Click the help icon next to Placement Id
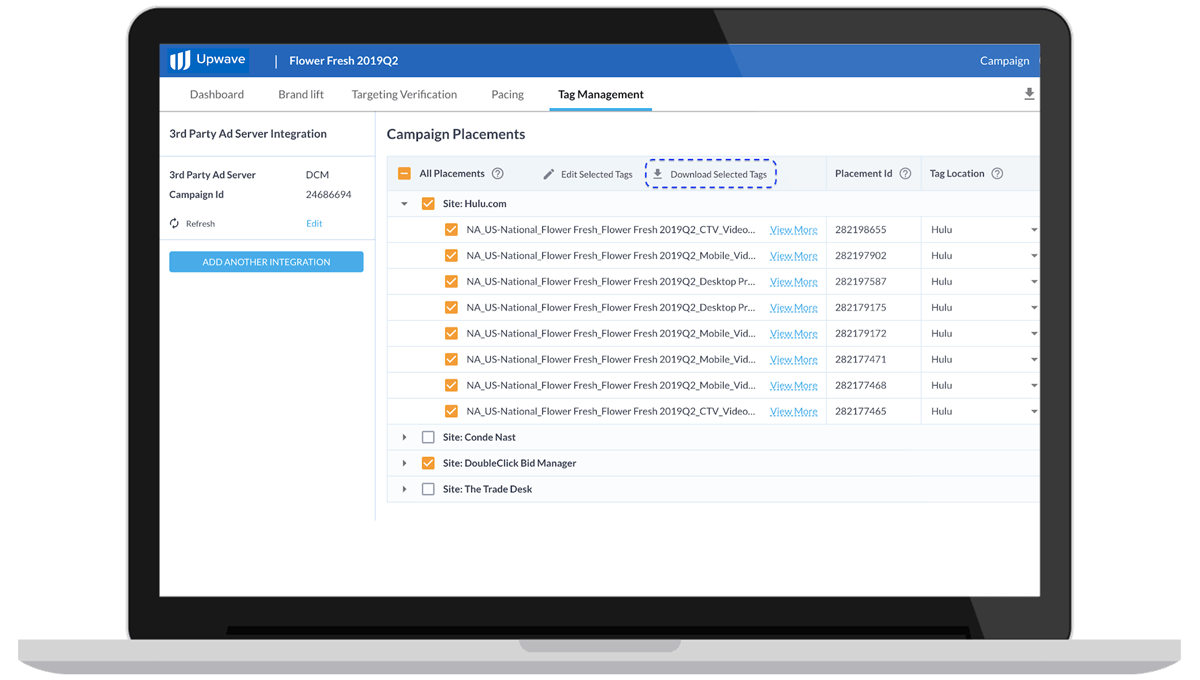Image resolution: width=1200 pixels, height=680 pixels. click(x=905, y=173)
